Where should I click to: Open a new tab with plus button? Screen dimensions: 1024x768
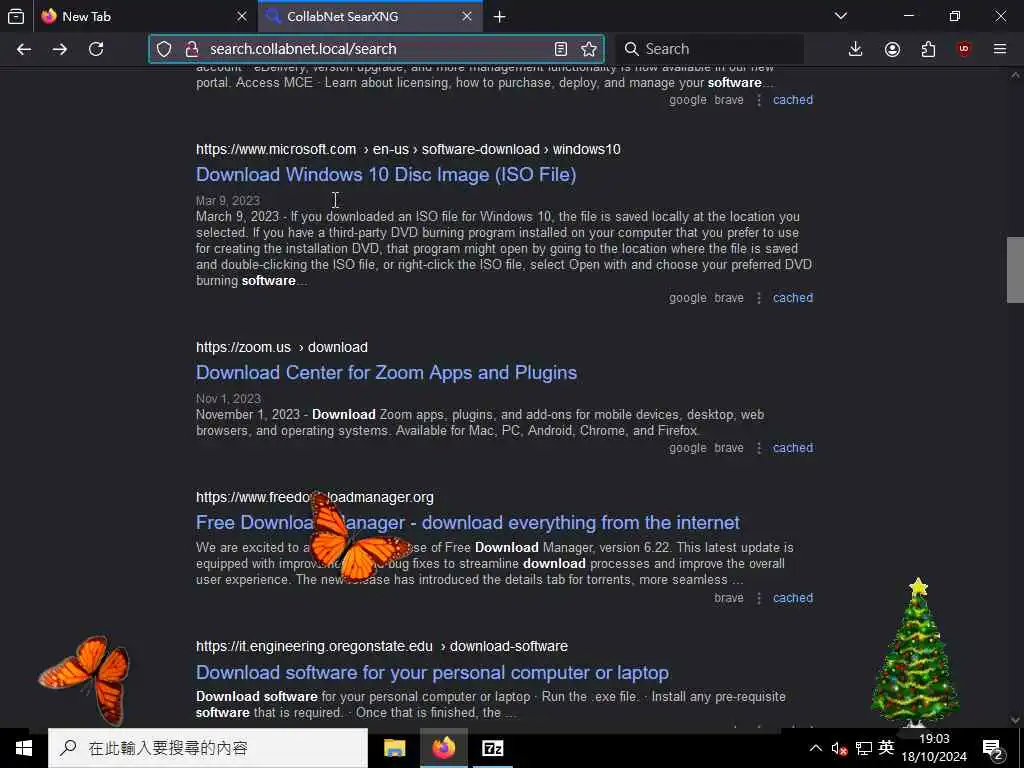pyautogui.click(x=500, y=17)
